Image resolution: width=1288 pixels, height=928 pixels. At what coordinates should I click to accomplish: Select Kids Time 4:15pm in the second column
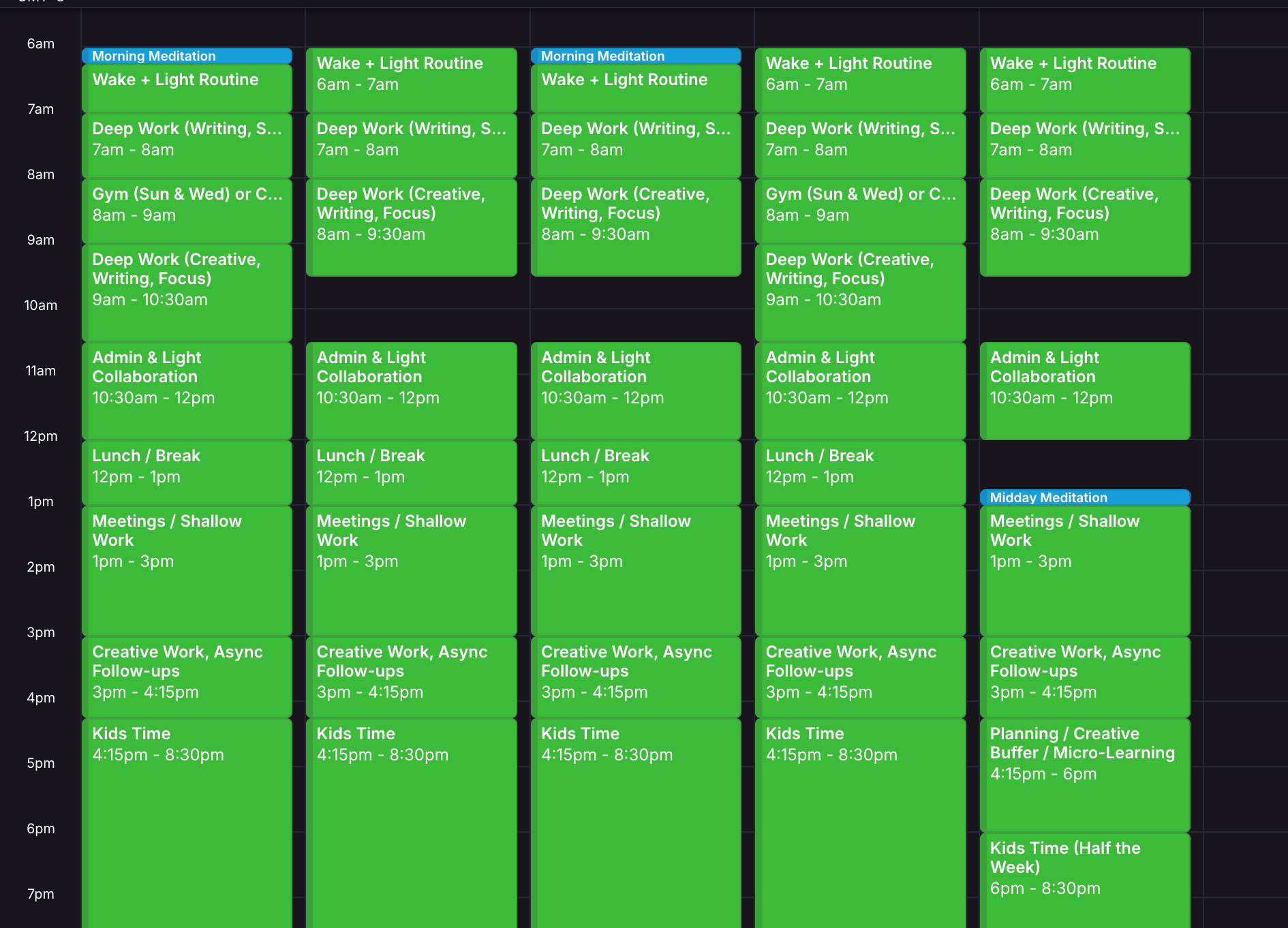click(x=412, y=823)
